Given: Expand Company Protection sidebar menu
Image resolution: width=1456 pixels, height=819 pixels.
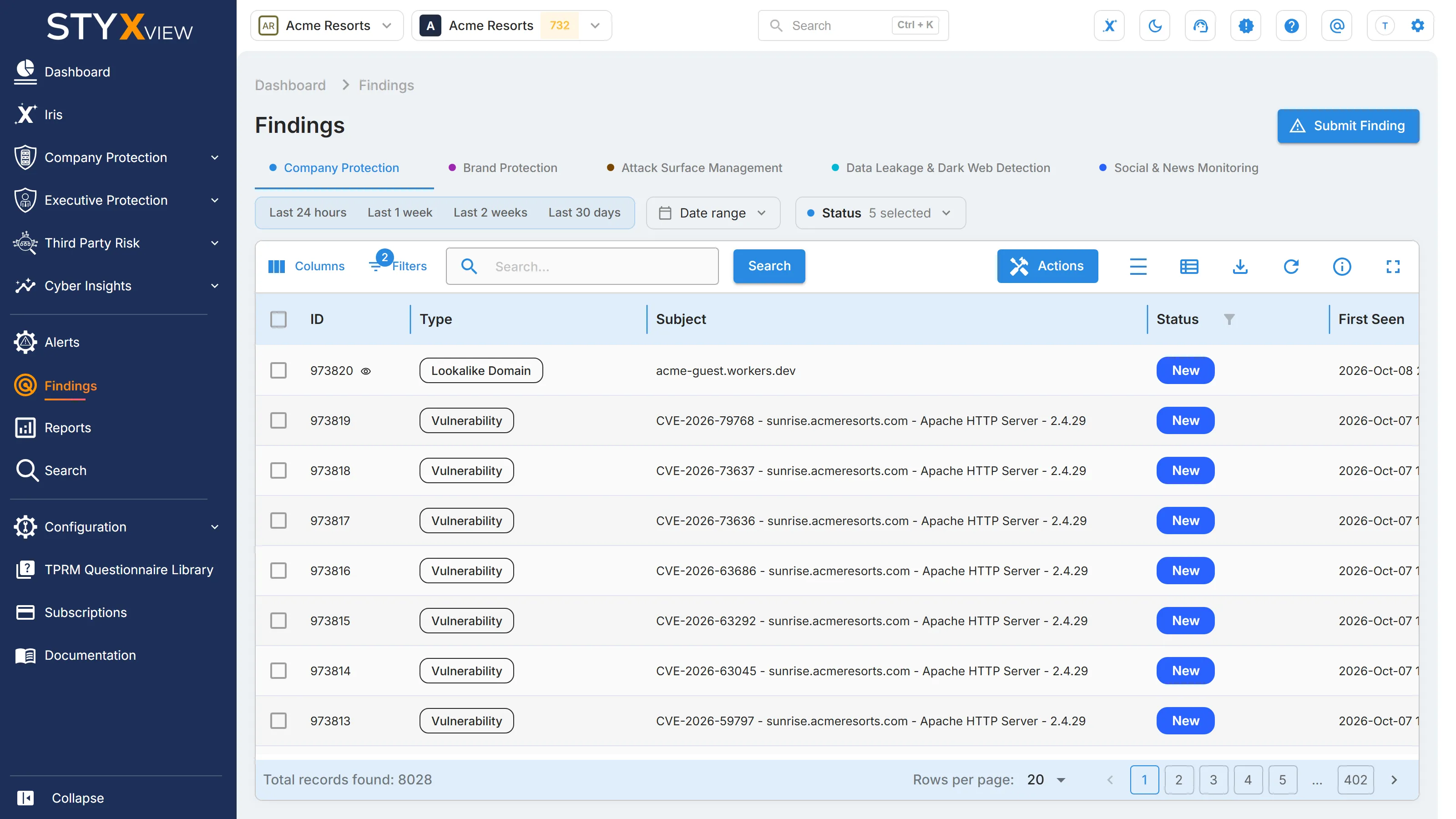Looking at the screenshot, I should 117,158.
